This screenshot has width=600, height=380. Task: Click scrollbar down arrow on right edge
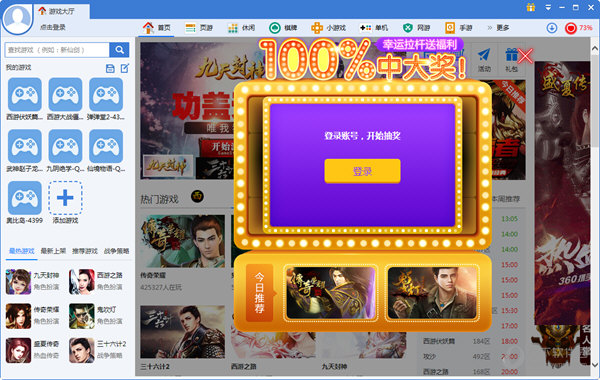tap(595, 364)
